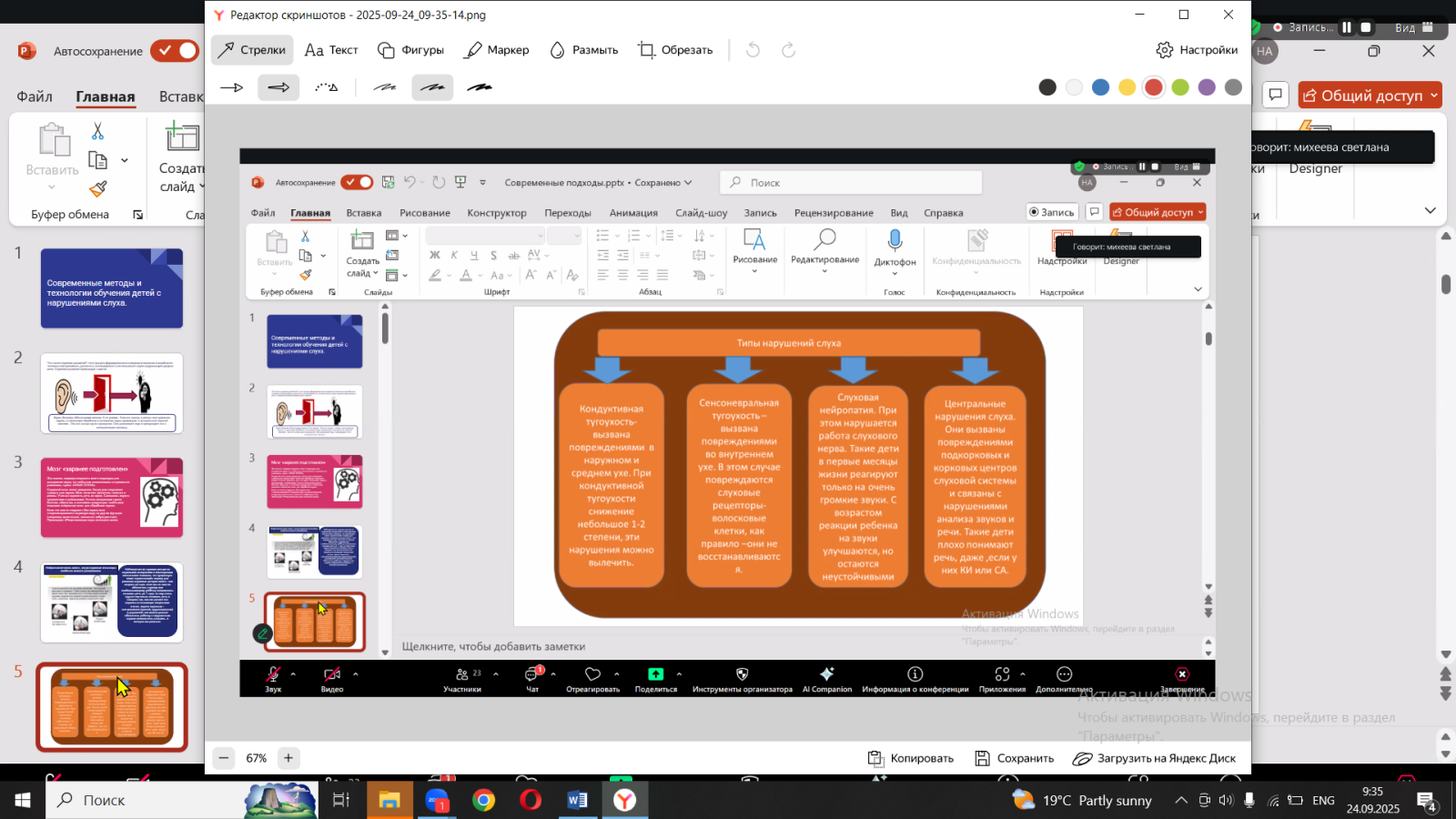This screenshot has height=819, width=1456.
Task: Select the Стрелки arrow tool
Action: [252, 50]
